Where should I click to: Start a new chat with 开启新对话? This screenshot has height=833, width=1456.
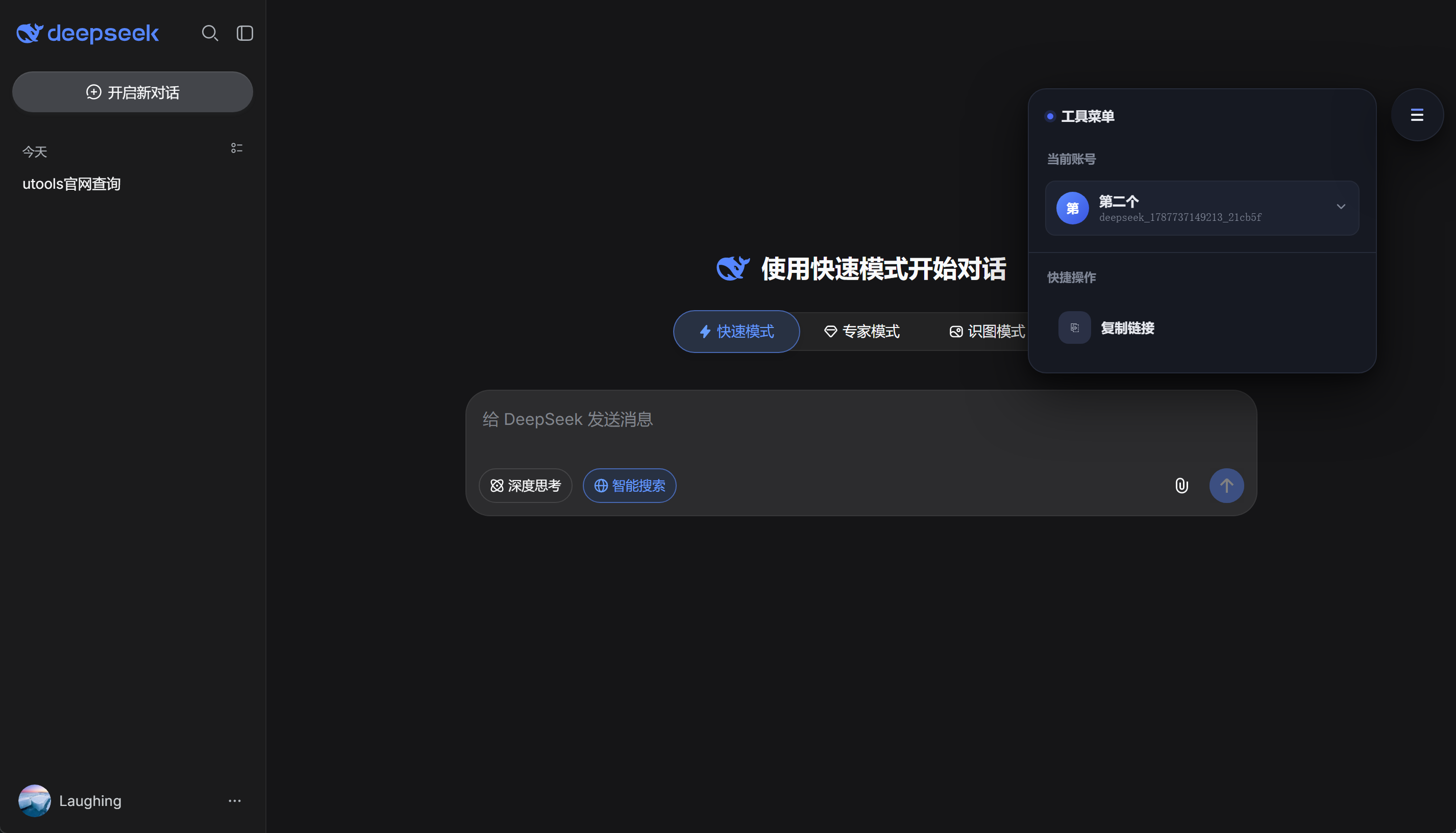tap(133, 92)
